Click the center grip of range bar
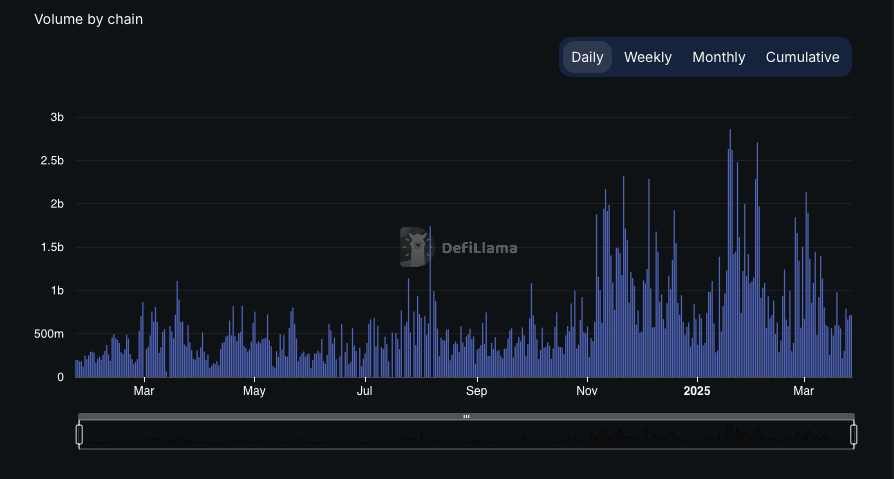The height and width of the screenshot is (479, 894). coord(466,416)
